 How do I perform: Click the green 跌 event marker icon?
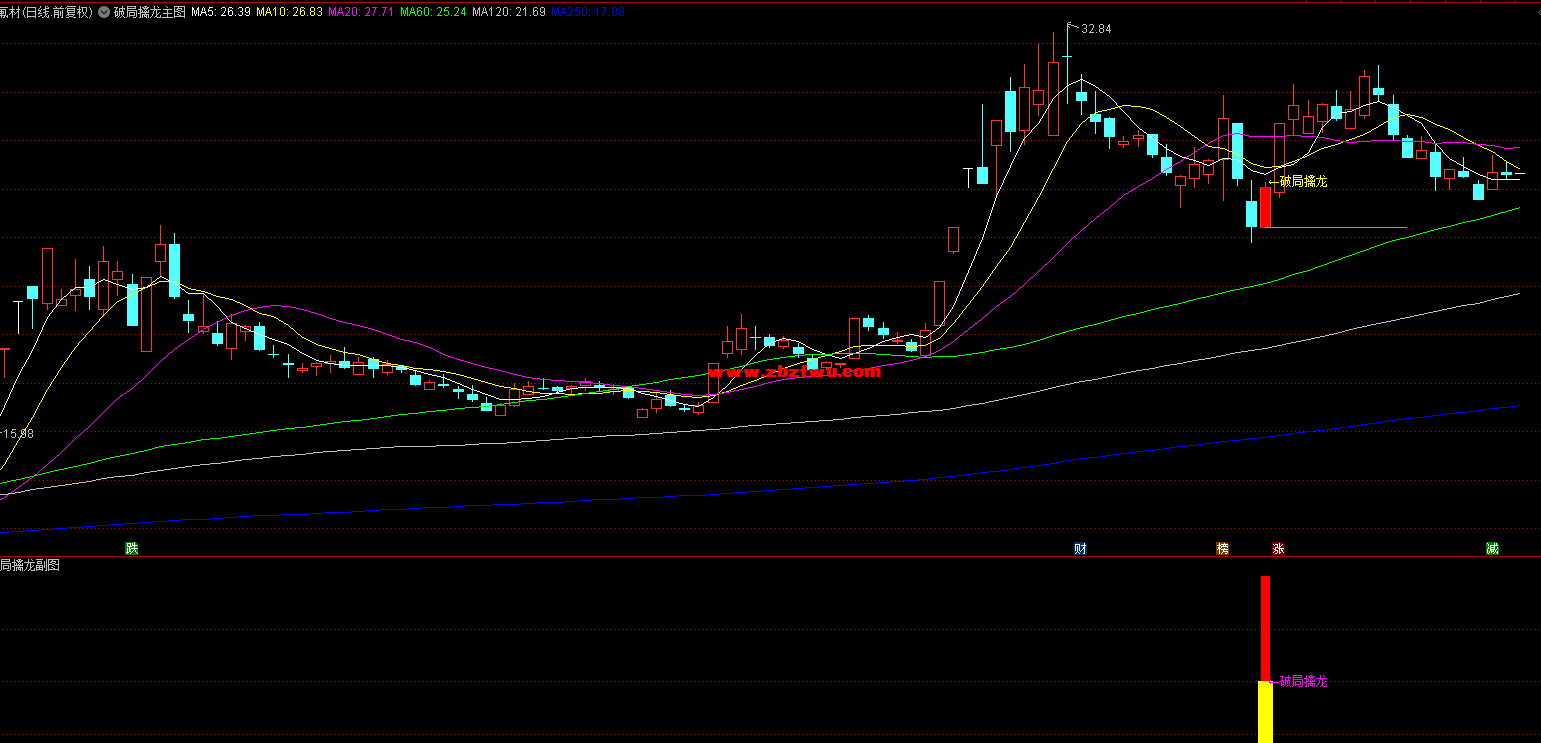pos(131,548)
